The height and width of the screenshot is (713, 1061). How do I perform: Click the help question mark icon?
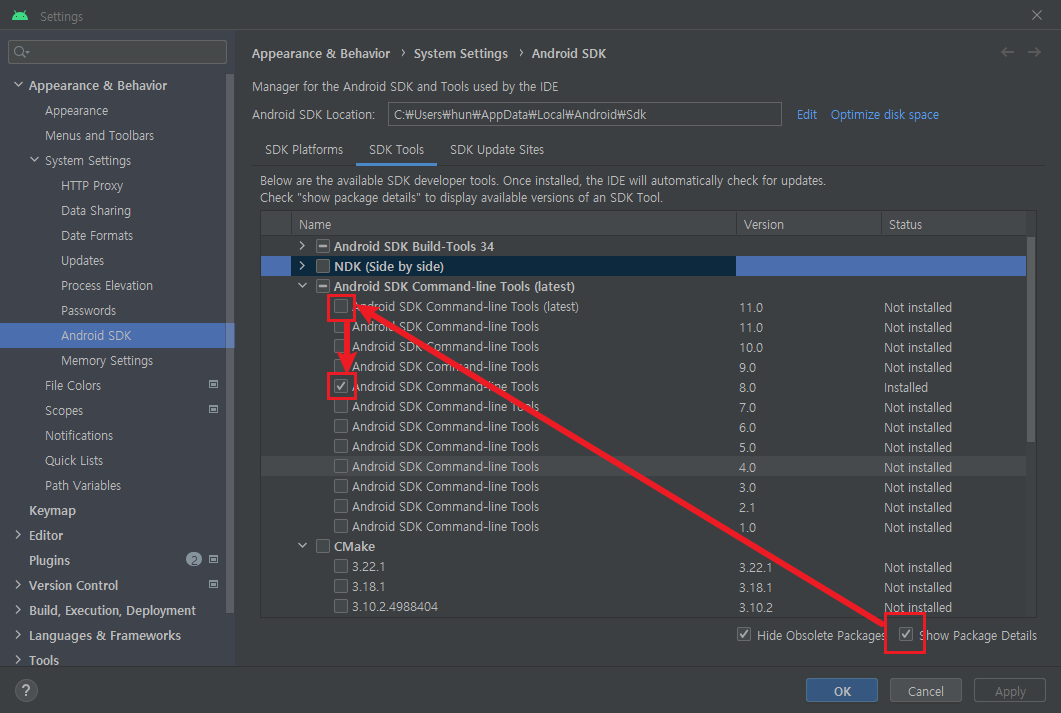coord(26,691)
